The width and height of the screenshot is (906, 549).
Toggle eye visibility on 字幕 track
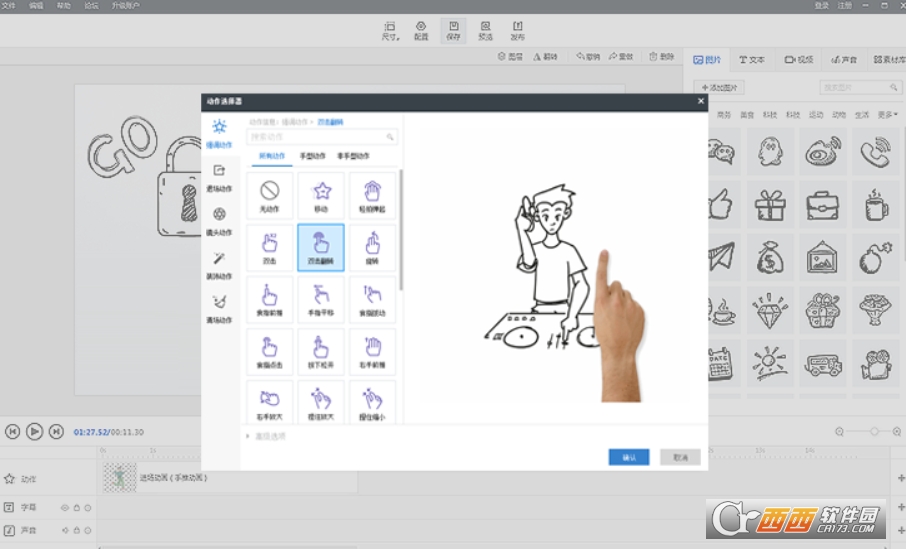(x=65, y=508)
